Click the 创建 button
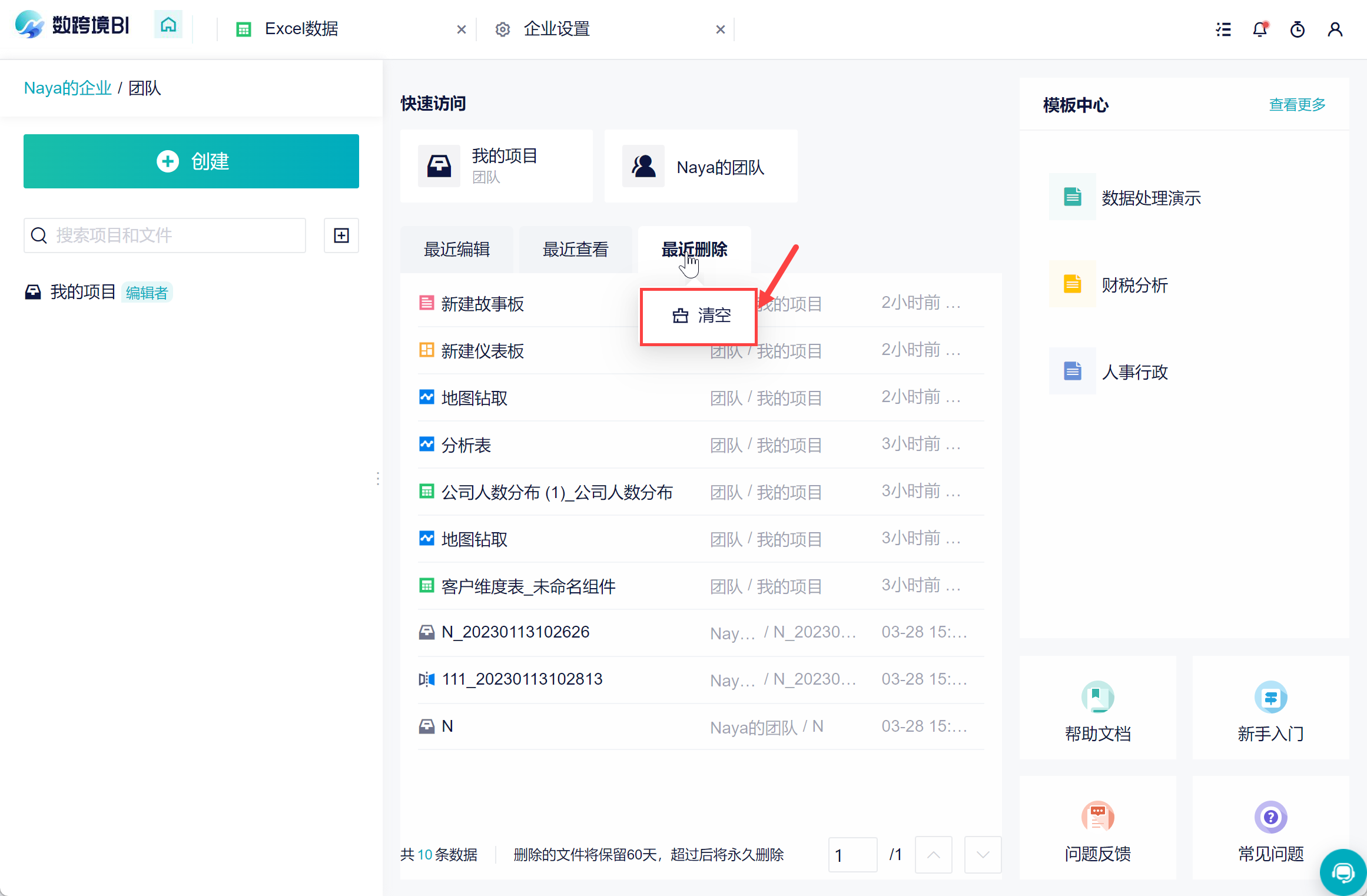This screenshot has width=1367, height=896. click(191, 161)
